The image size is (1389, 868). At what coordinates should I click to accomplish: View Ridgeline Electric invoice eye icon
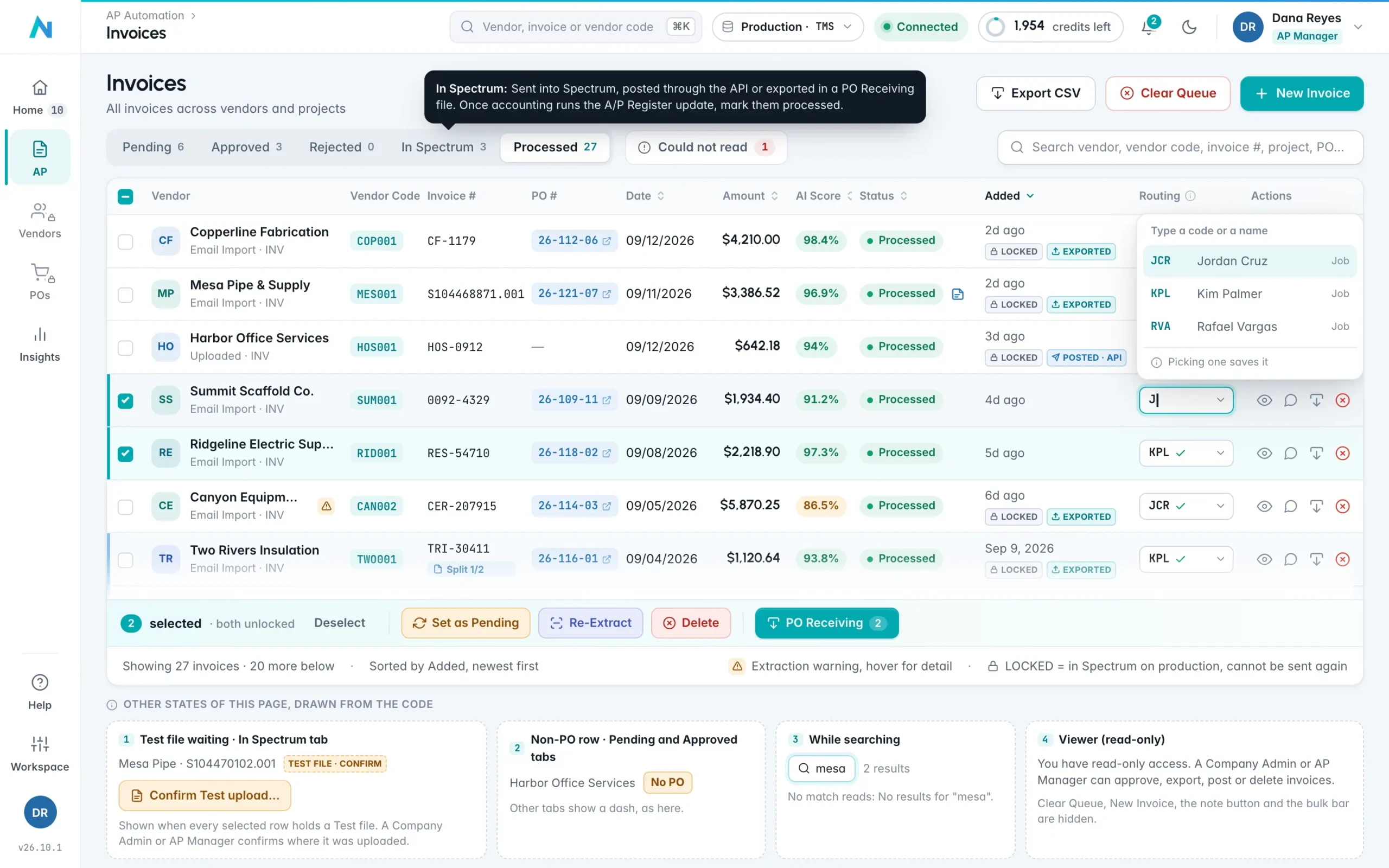click(1264, 453)
